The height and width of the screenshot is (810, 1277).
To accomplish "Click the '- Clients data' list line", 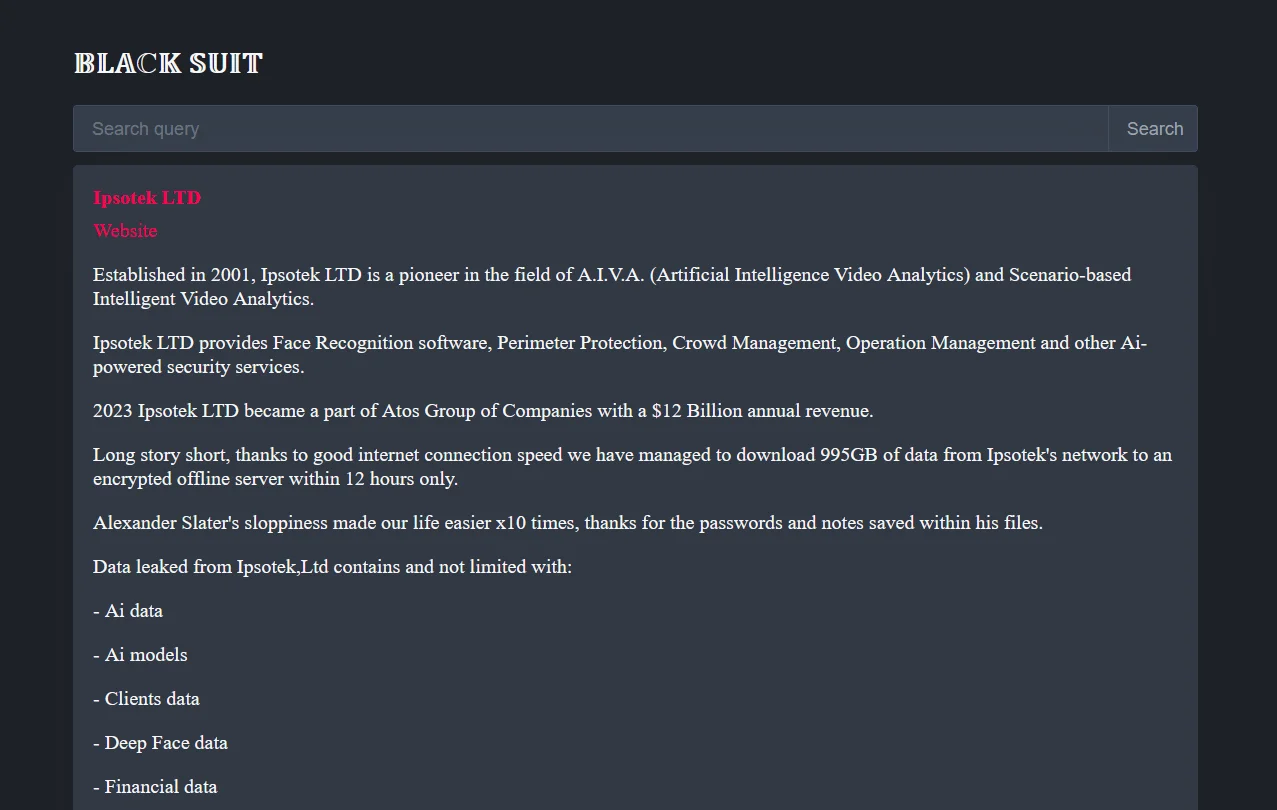I will (146, 699).
